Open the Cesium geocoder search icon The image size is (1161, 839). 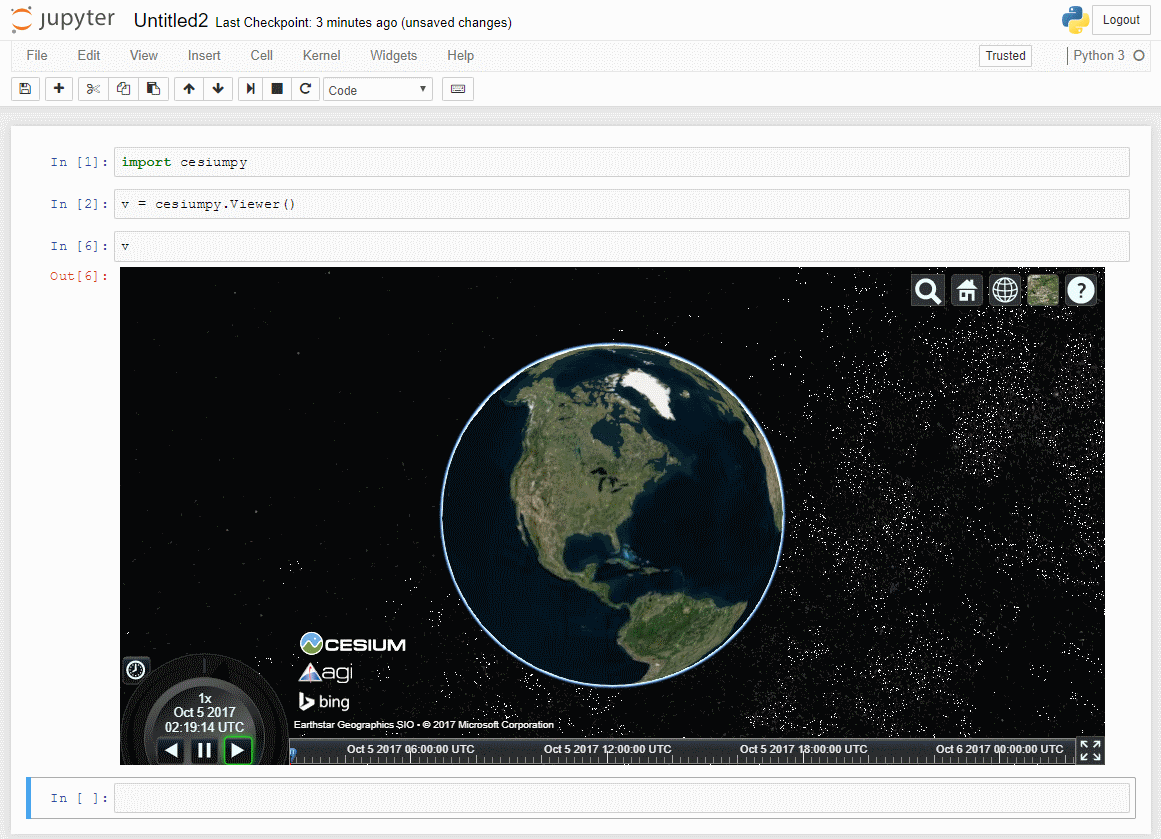pos(928,290)
